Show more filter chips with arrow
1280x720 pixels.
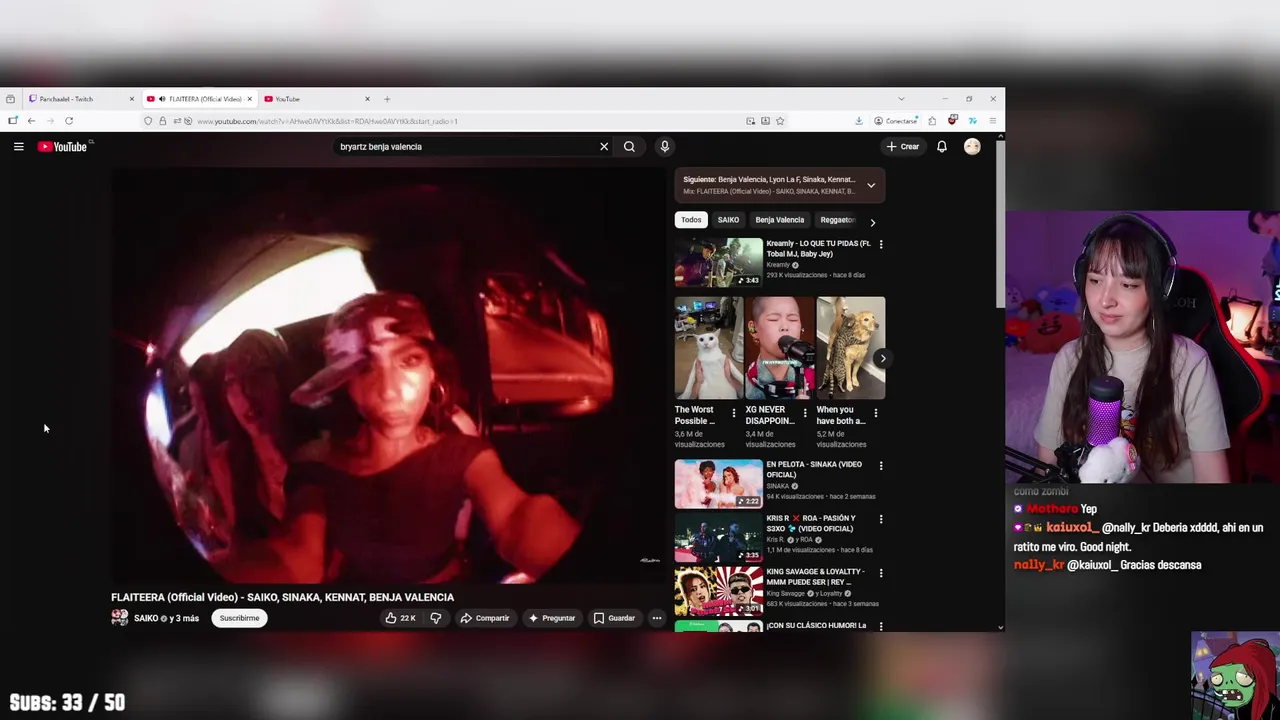point(872,222)
